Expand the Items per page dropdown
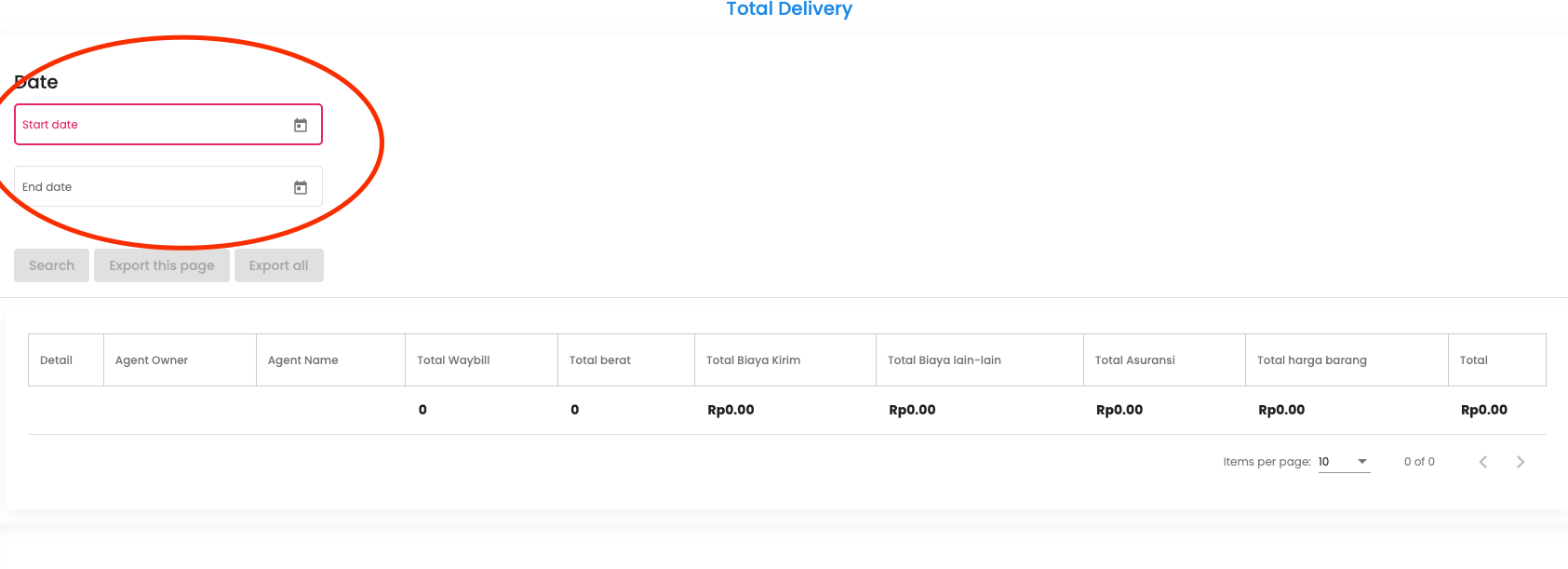This screenshot has width=1568, height=569. pyautogui.click(x=1344, y=462)
